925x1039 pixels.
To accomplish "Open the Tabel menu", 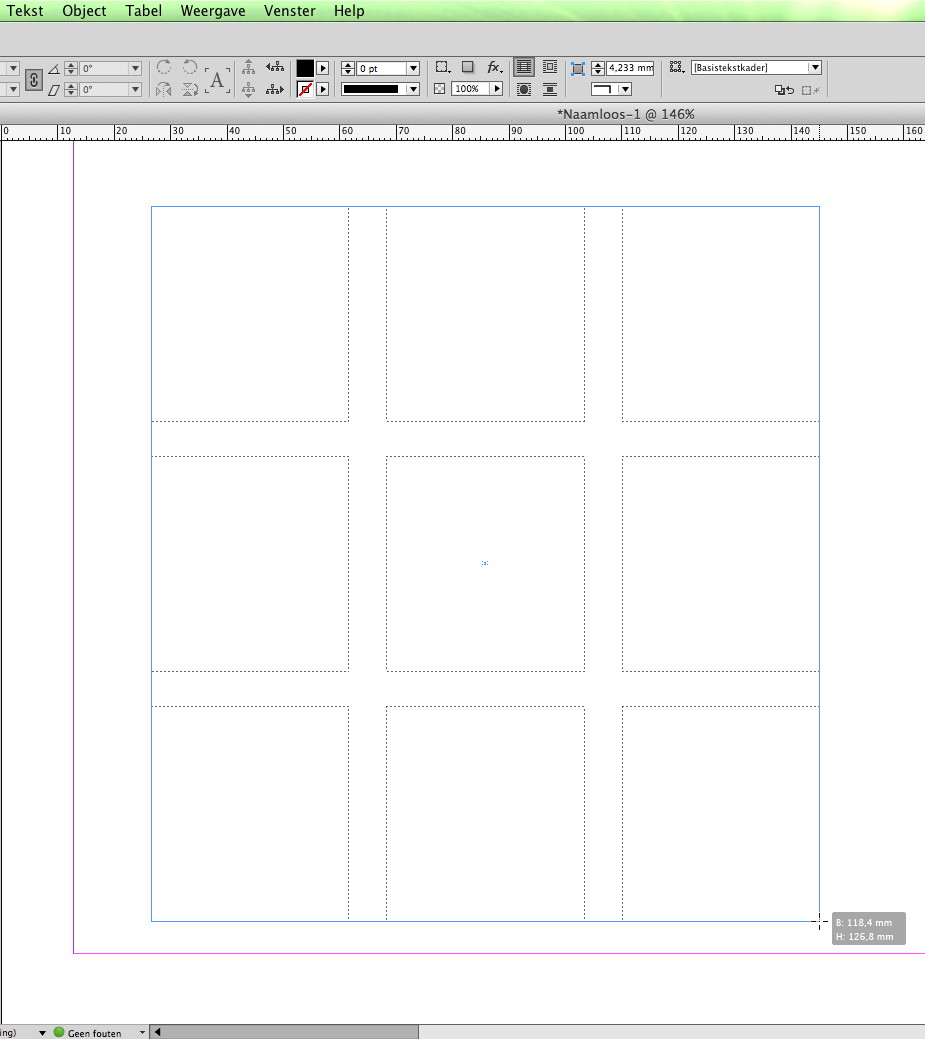I will [144, 11].
